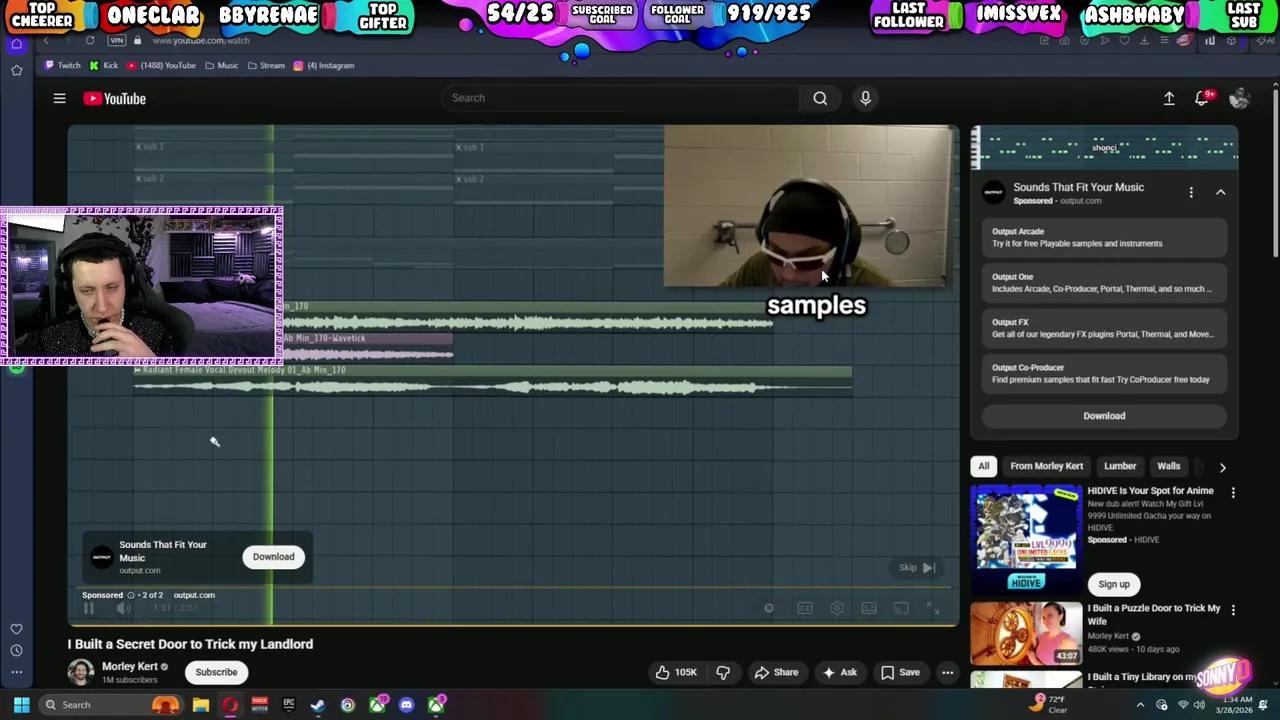Collapse the sponsored ad panel chevron
1280x720 pixels.
1220,192
